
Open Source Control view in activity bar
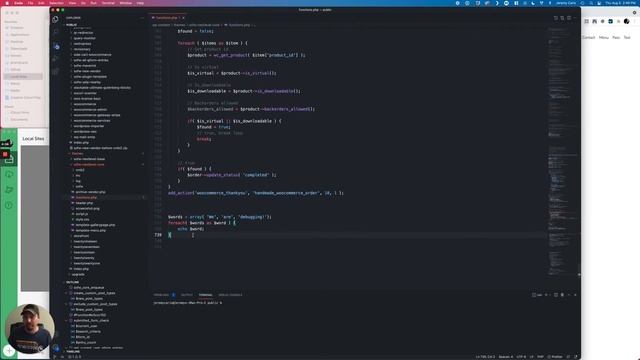[56, 47]
